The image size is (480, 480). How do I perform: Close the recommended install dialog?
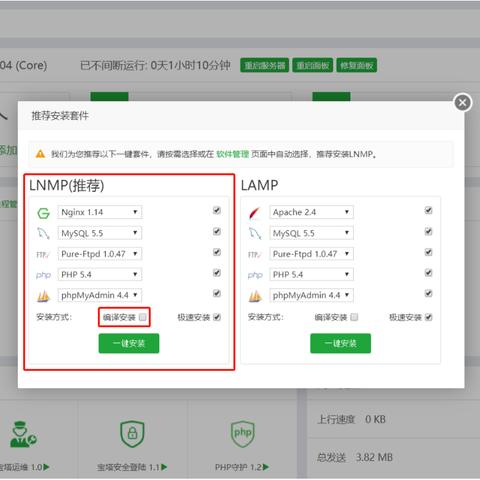coord(463,103)
